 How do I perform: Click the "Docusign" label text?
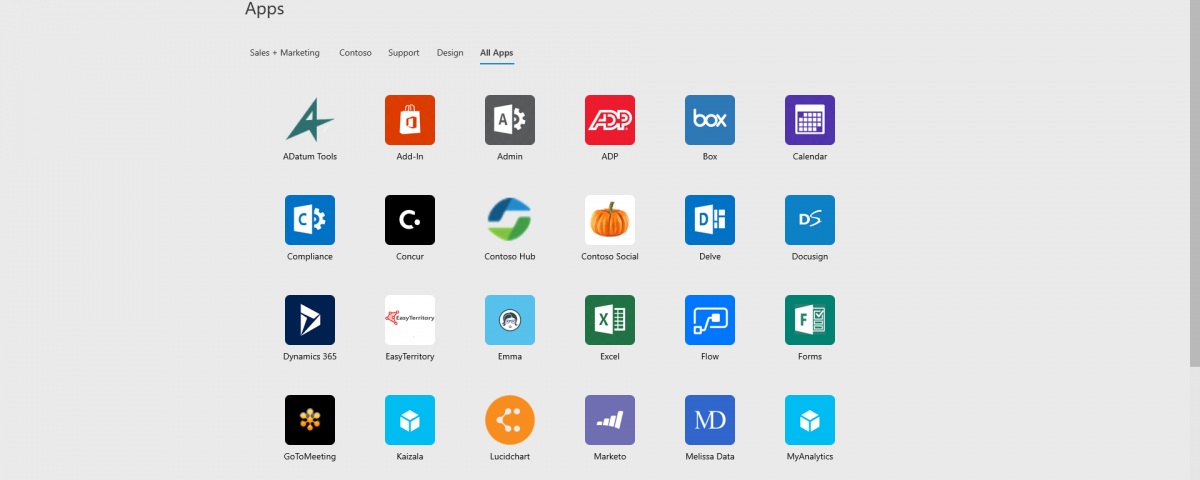click(x=810, y=257)
